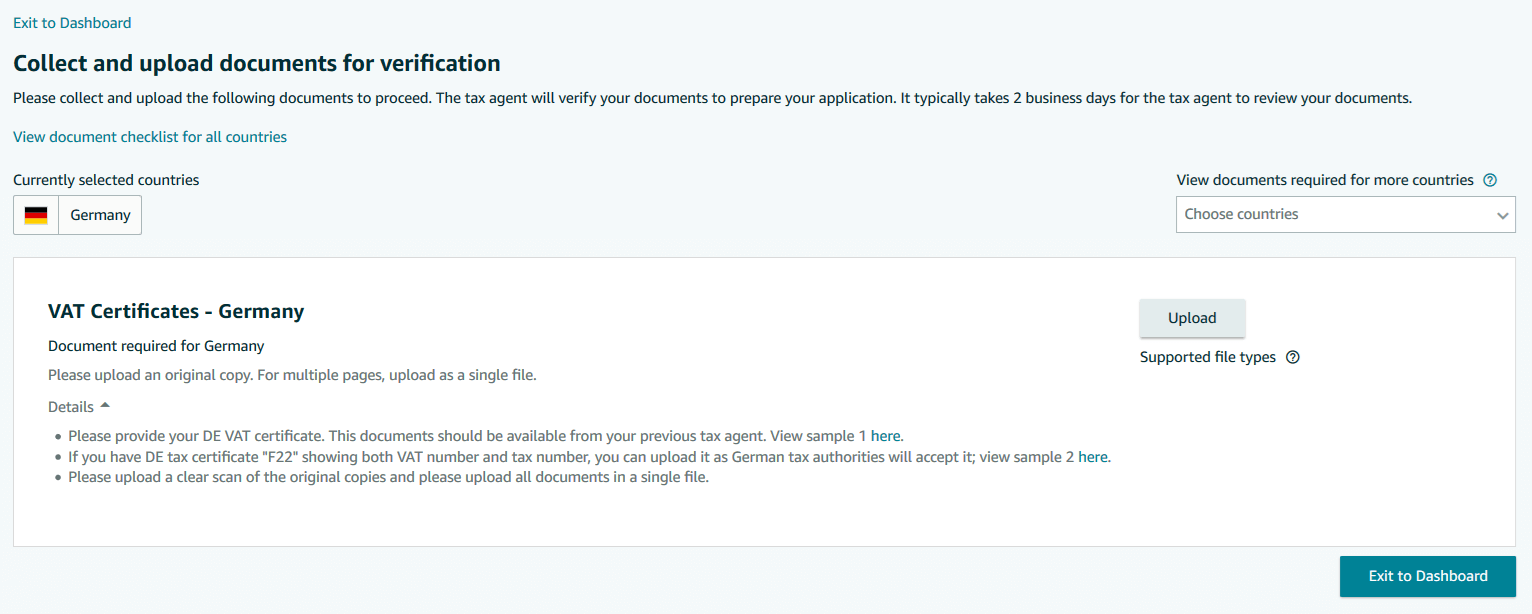Open View document checklist for all countries
Screen dimensions: 1532x614
[150, 137]
